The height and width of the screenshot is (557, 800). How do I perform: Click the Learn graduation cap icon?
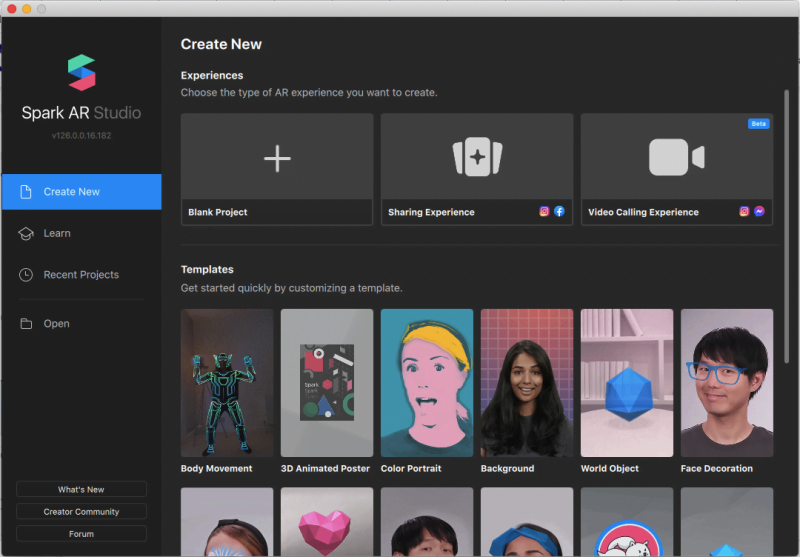click(x=26, y=233)
